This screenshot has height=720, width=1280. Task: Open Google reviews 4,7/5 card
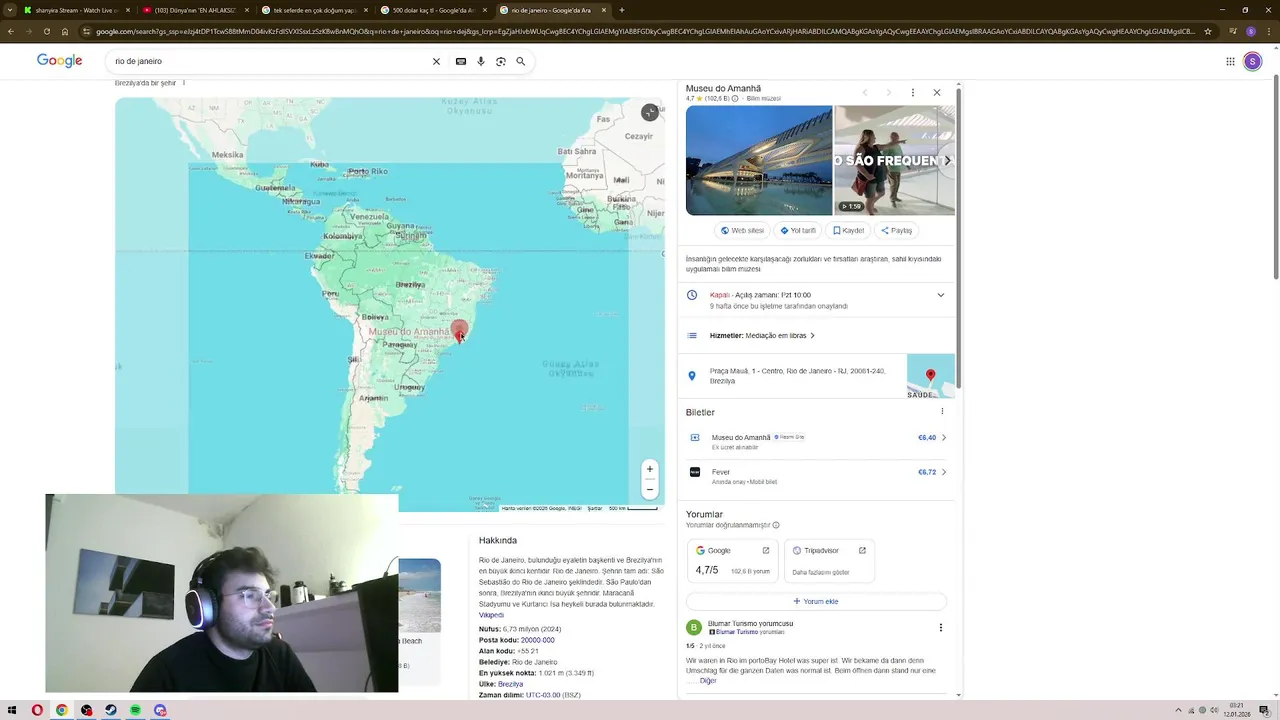coord(732,561)
